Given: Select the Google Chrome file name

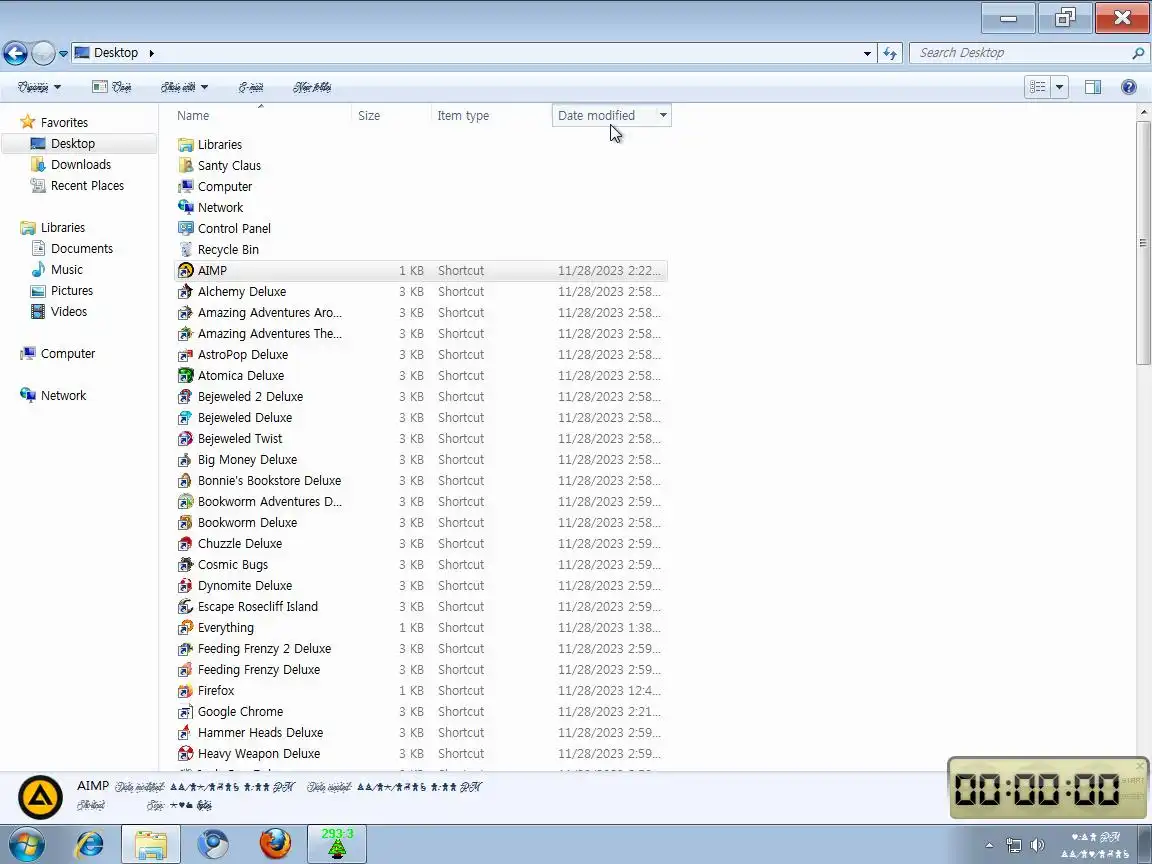Looking at the screenshot, I should 240,712.
